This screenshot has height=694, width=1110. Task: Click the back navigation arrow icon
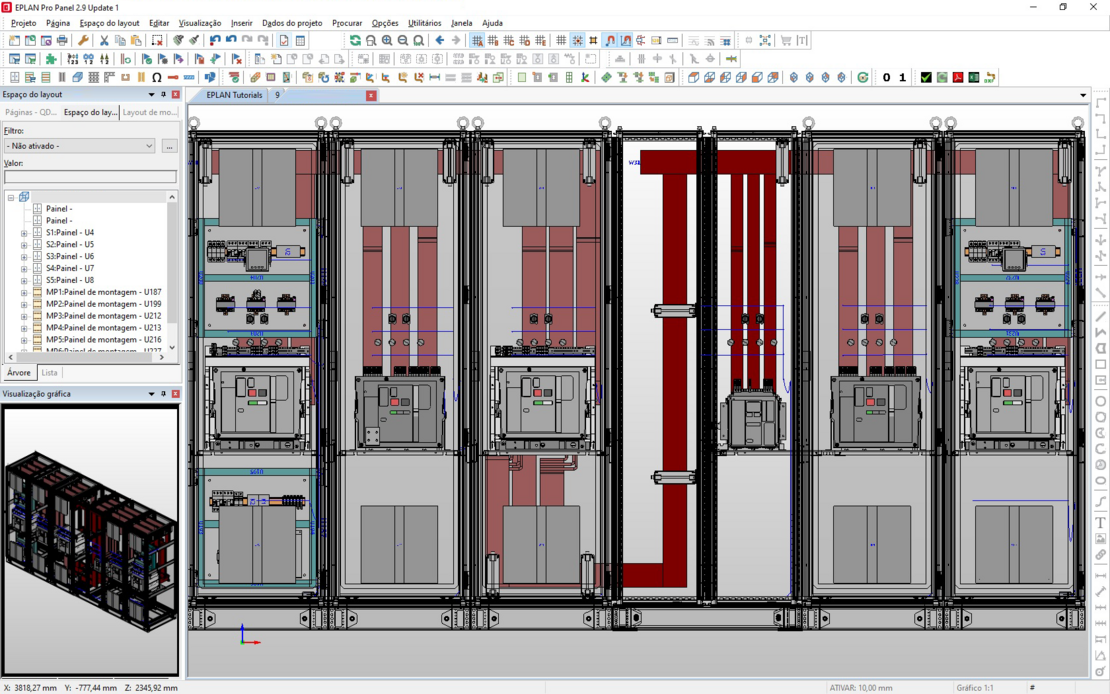439,40
